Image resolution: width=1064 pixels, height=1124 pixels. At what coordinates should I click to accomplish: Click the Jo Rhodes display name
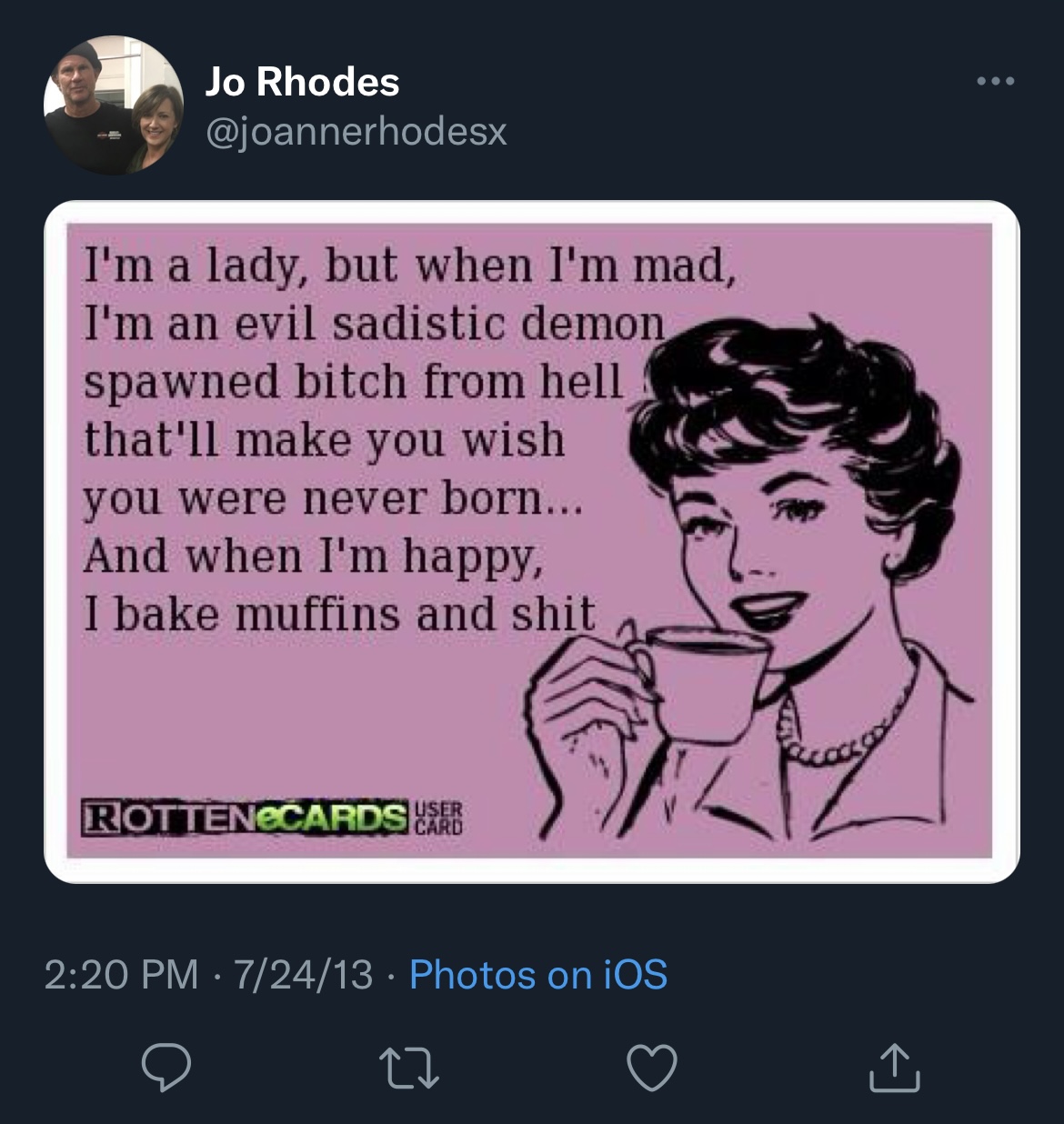click(302, 82)
